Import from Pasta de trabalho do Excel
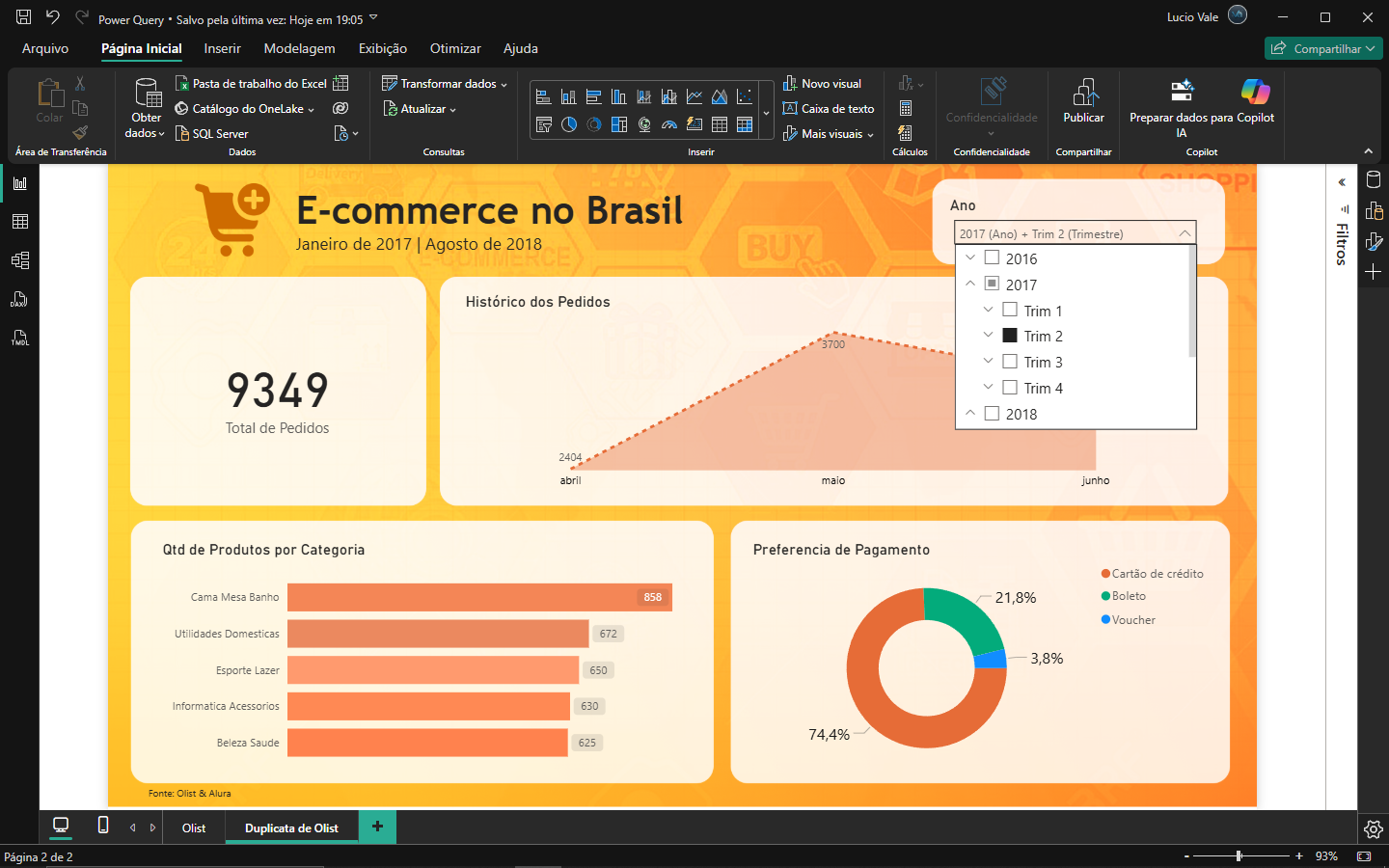 (251, 84)
